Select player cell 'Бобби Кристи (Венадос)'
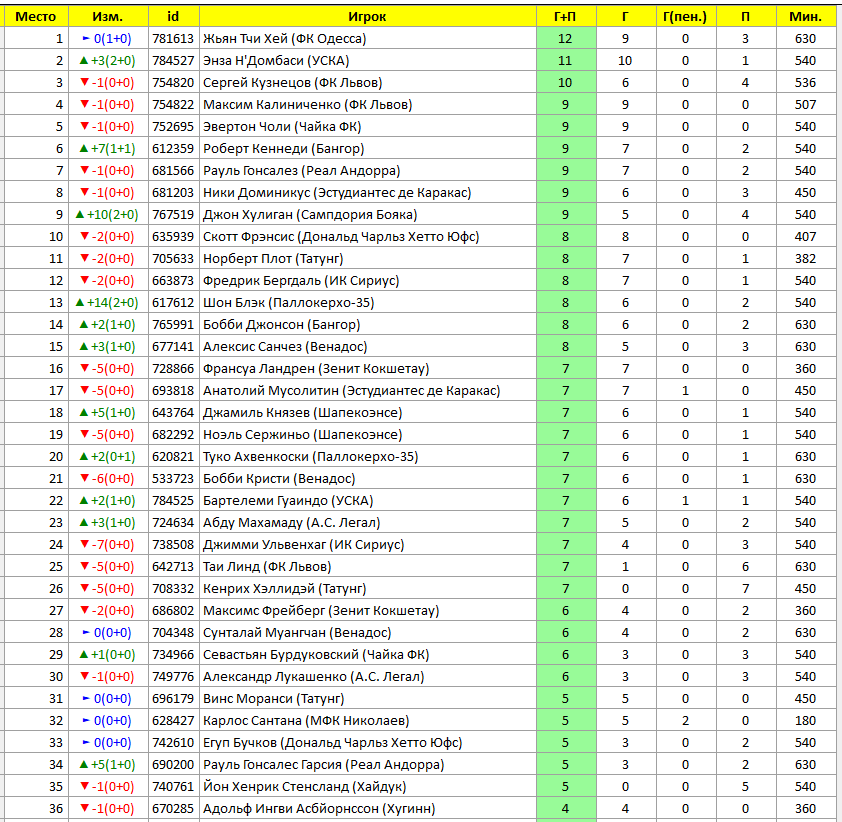Viewport: 842px width, 822px height. pos(367,479)
